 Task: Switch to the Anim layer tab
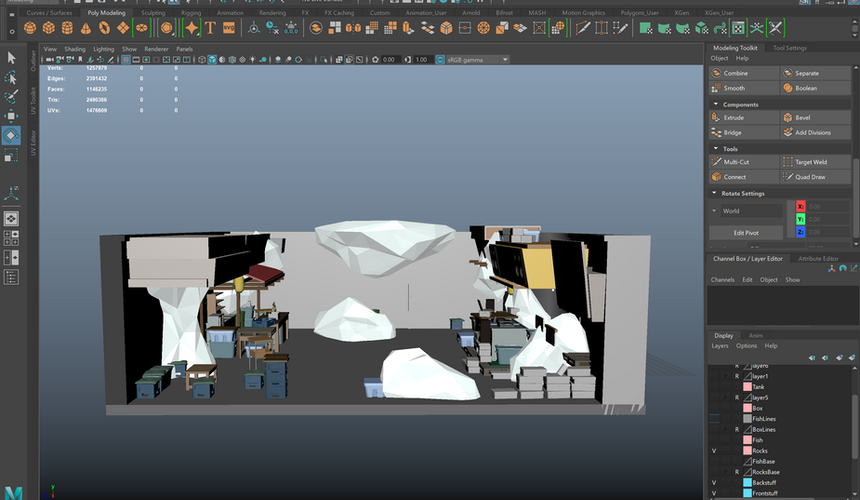coord(756,336)
